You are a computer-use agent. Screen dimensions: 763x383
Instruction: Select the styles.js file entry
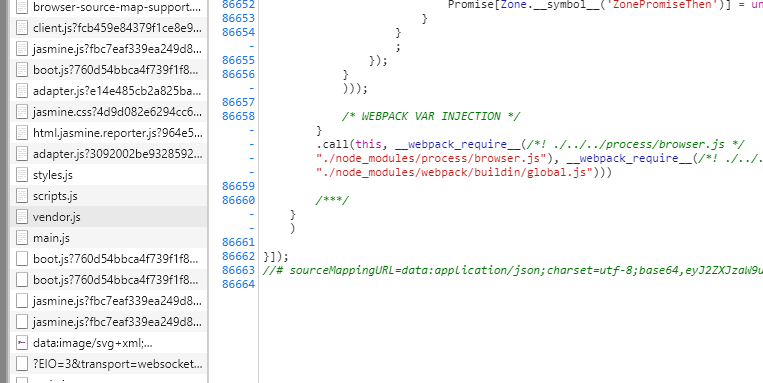point(109,175)
